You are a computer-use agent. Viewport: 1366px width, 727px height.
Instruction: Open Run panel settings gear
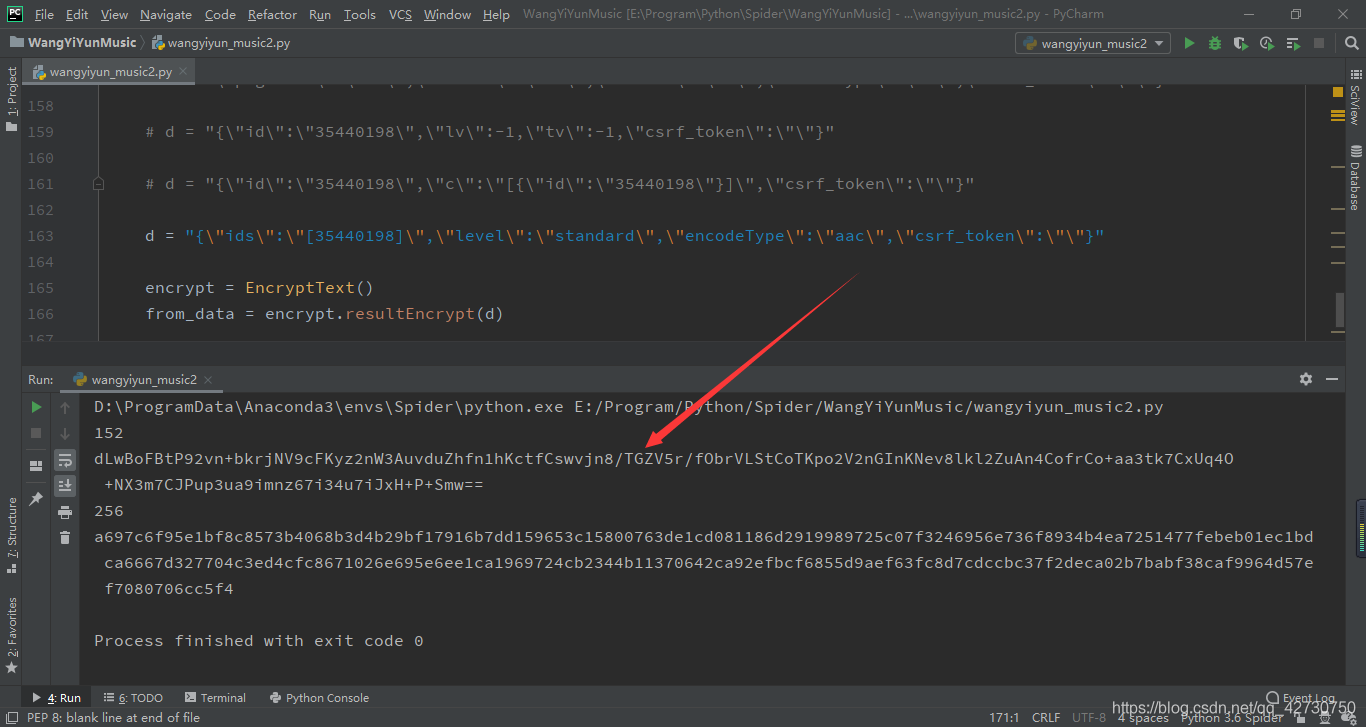click(1306, 379)
